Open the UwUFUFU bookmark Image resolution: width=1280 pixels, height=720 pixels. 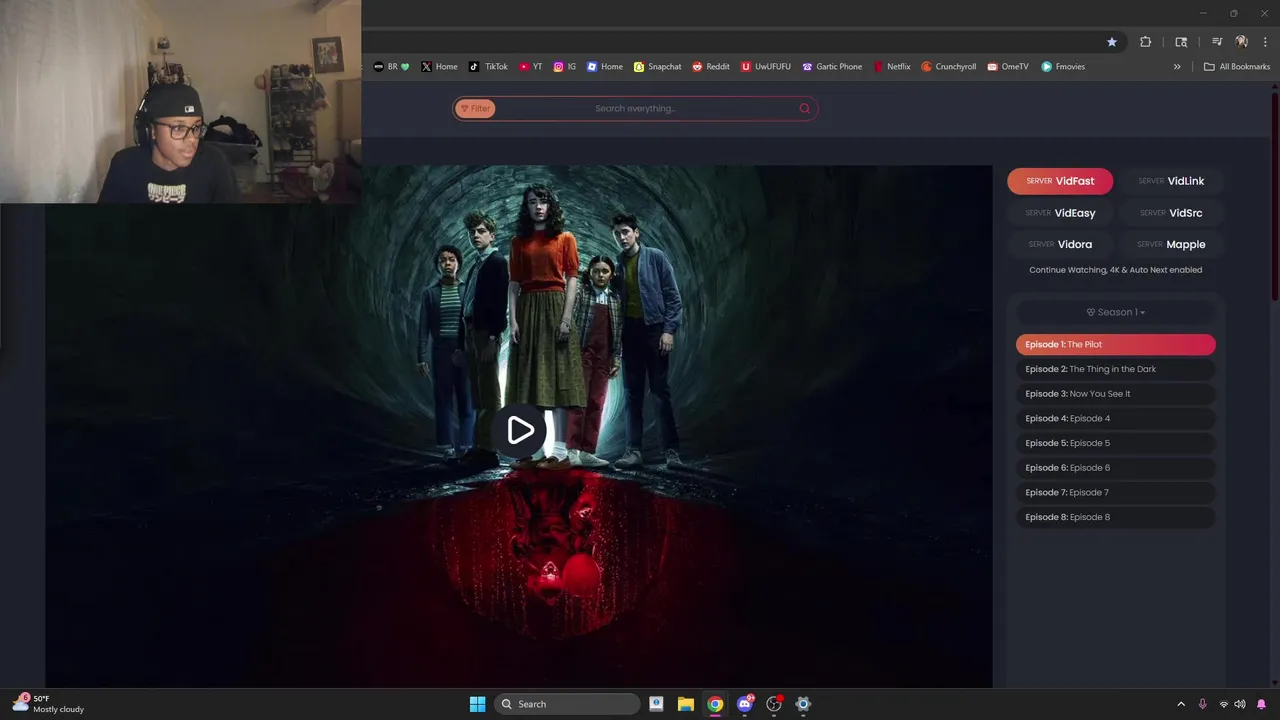pos(766,67)
